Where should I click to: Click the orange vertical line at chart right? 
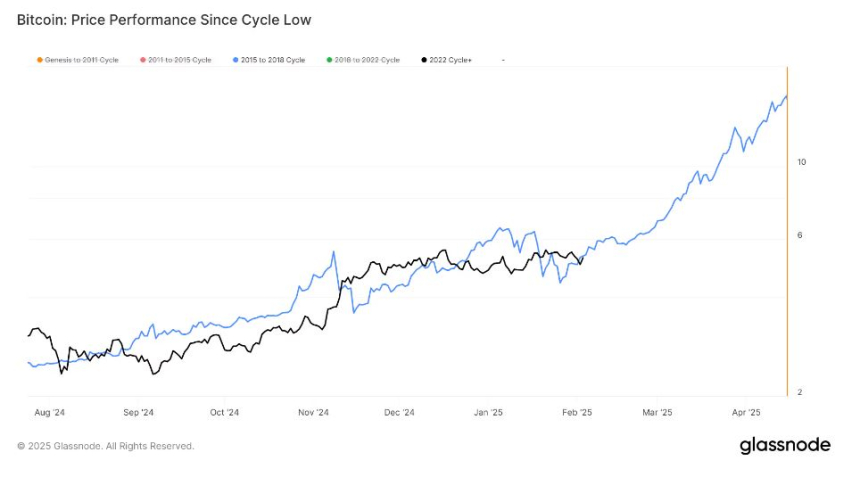tap(787, 231)
